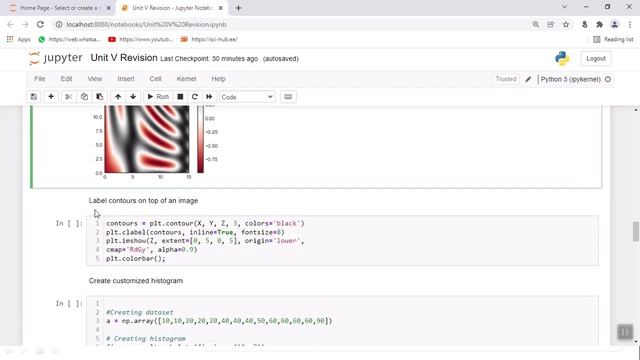Open the Chrome three-dot menu
640x360 pixels.
(x=630, y=24)
